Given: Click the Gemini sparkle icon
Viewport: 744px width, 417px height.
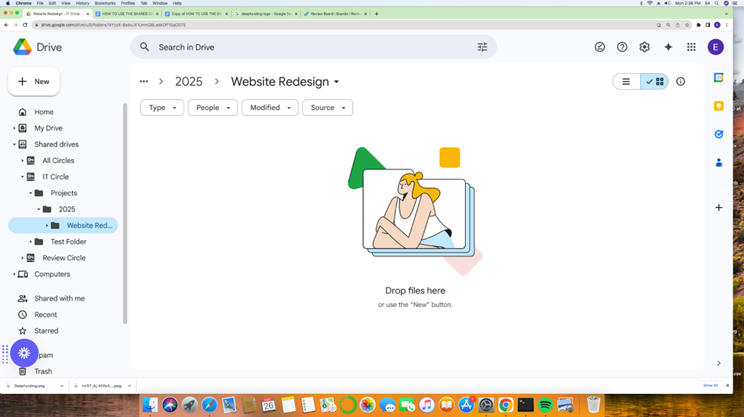Looking at the screenshot, I should pos(668,47).
